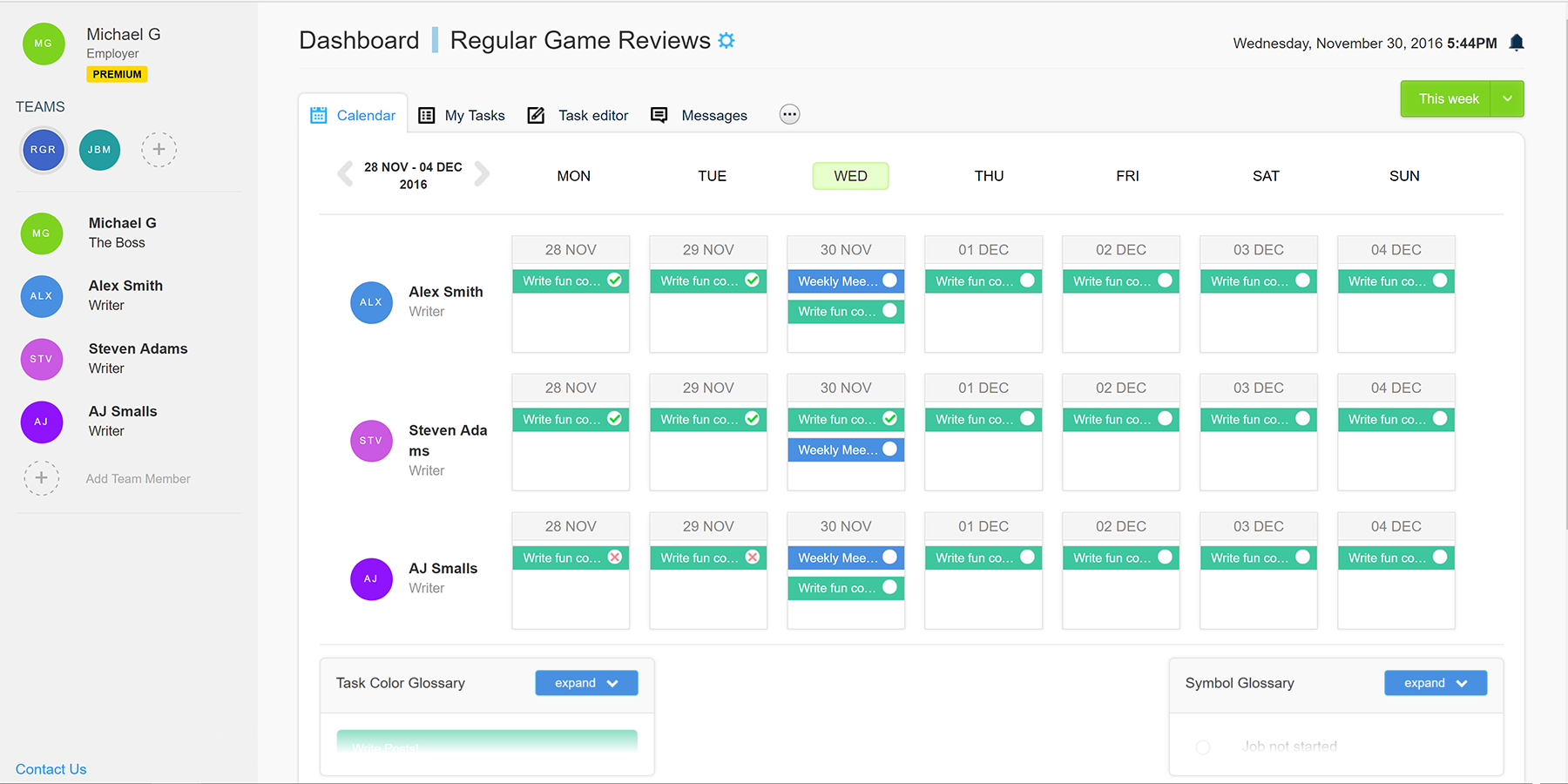
Task: Switch to the Calendar tab
Action: click(x=353, y=115)
